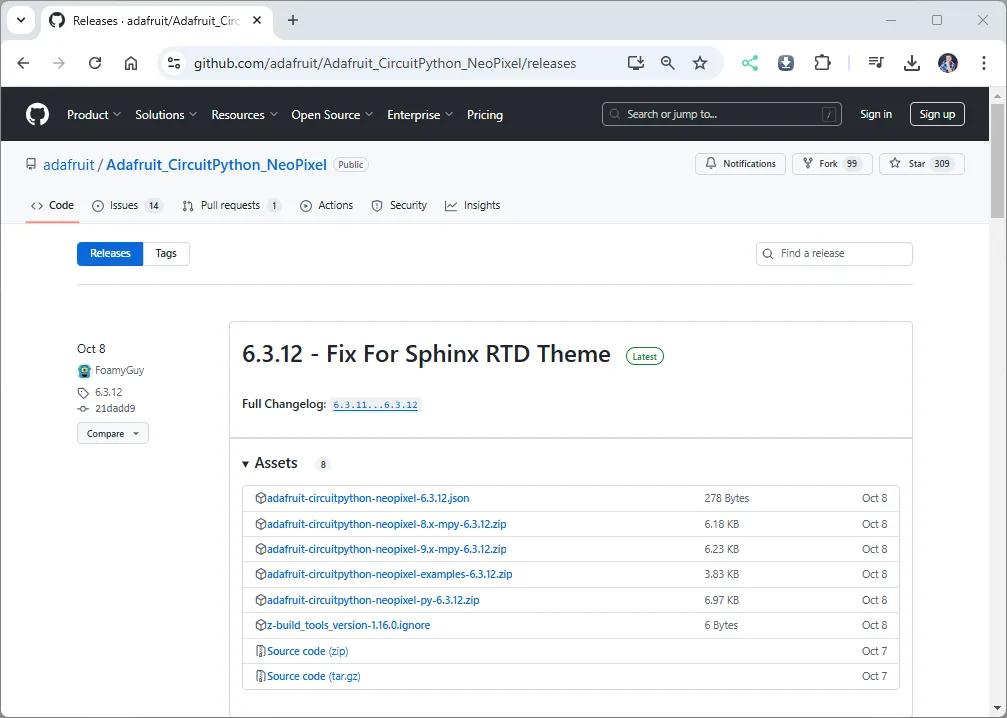This screenshot has width=1007, height=718.
Task: Click the GitHub logo in header
Action: pos(37,114)
